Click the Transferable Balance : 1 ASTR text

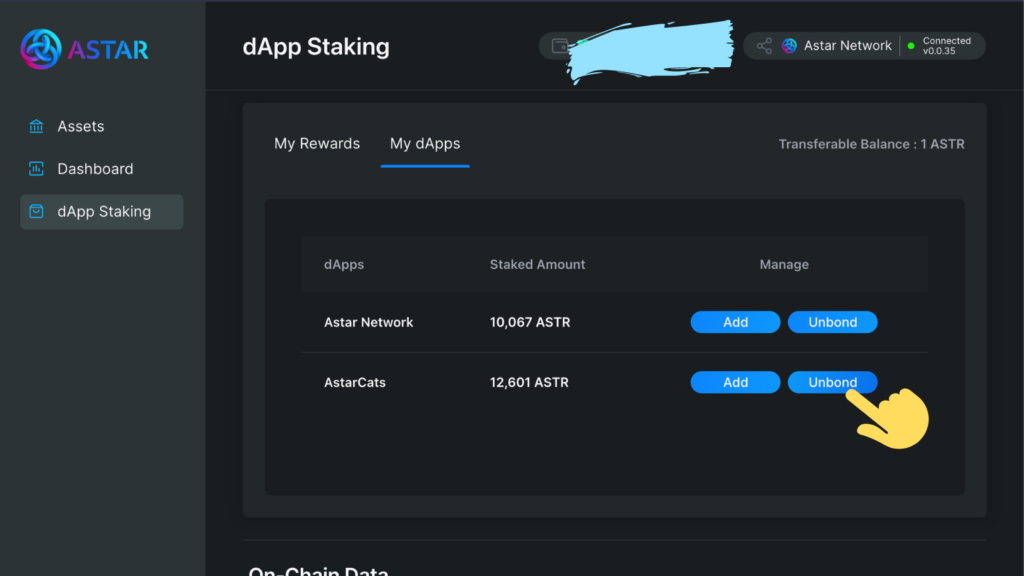click(871, 144)
